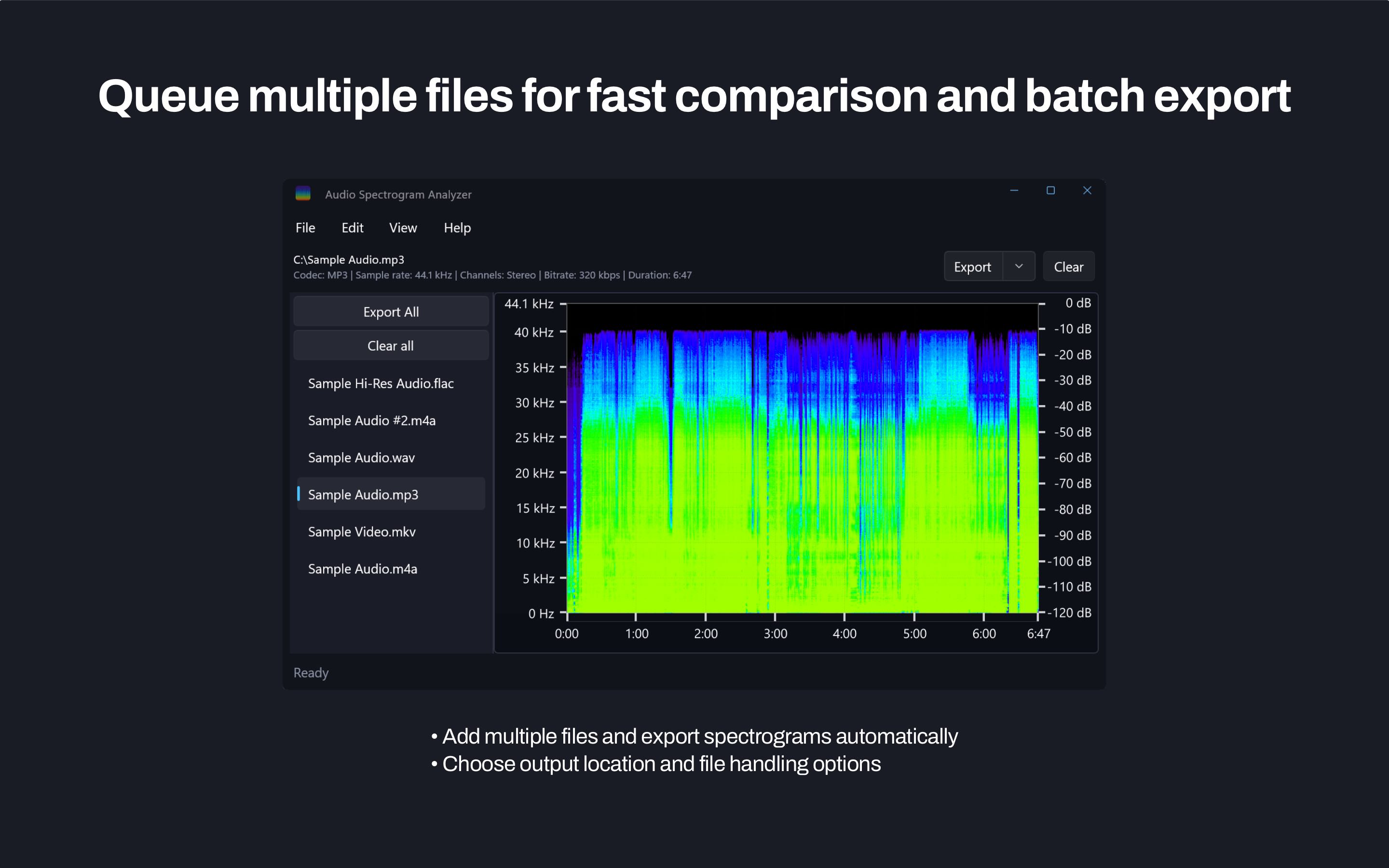
Task: Select Sample Hi-Res Audio.flac in the queue
Action: (391, 383)
